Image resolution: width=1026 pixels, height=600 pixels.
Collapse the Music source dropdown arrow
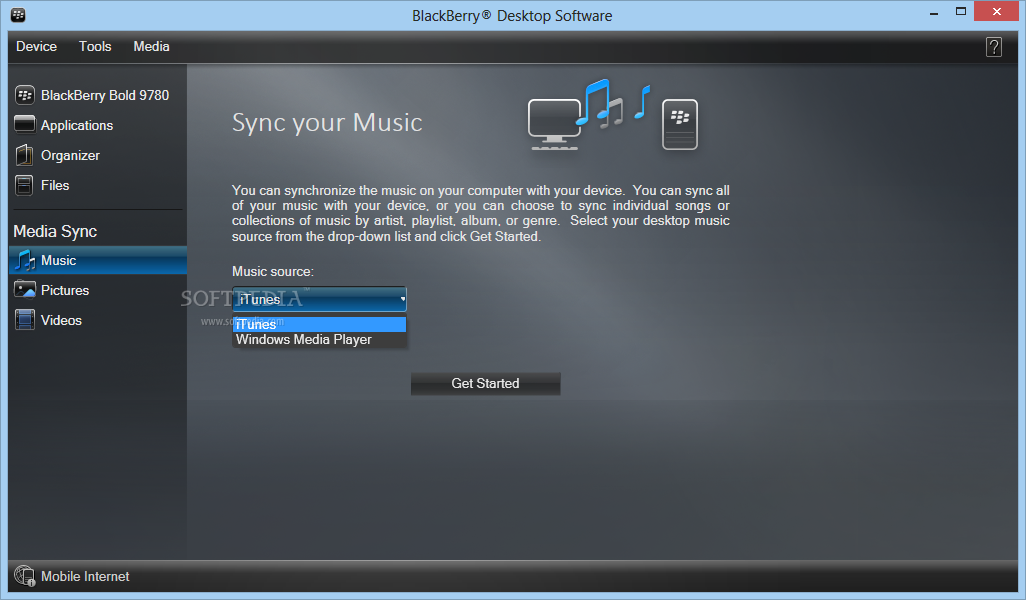tap(402, 299)
